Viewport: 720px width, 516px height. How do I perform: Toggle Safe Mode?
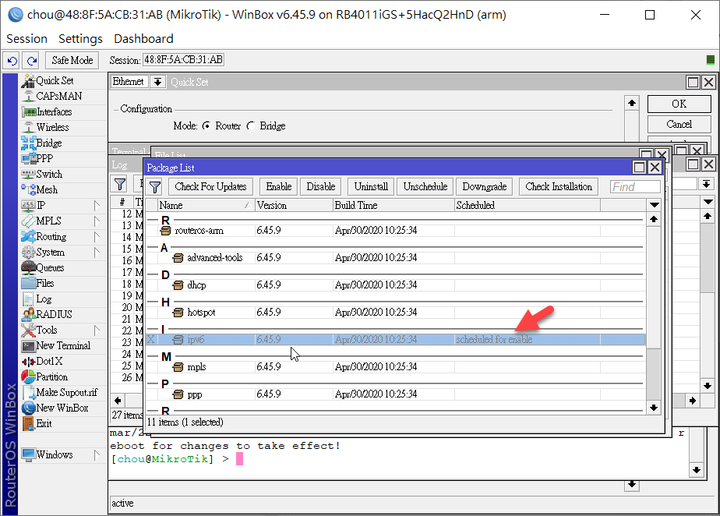pos(72,60)
